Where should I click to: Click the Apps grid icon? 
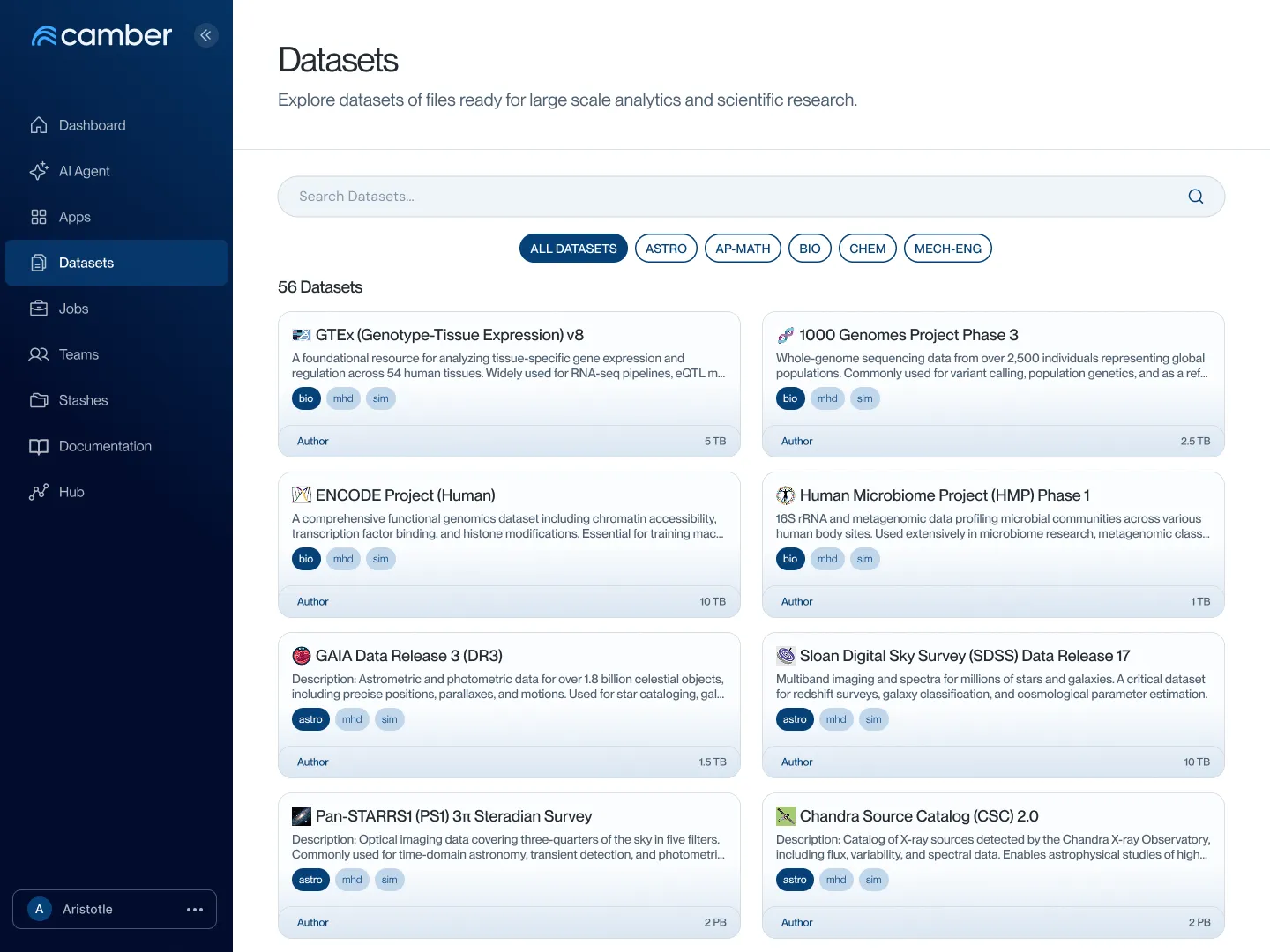(x=39, y=217)
